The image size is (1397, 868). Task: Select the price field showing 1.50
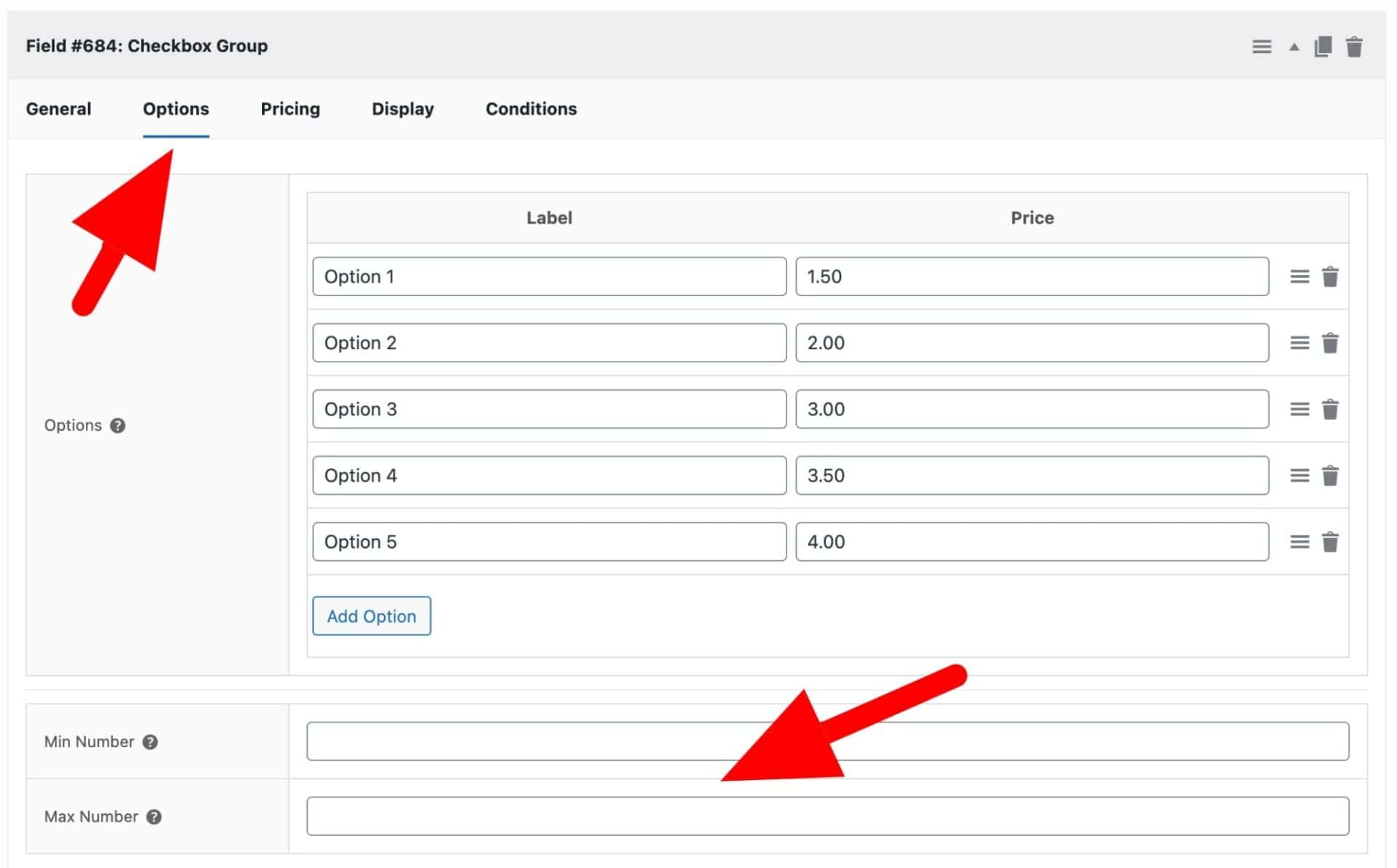(1032, 276)
